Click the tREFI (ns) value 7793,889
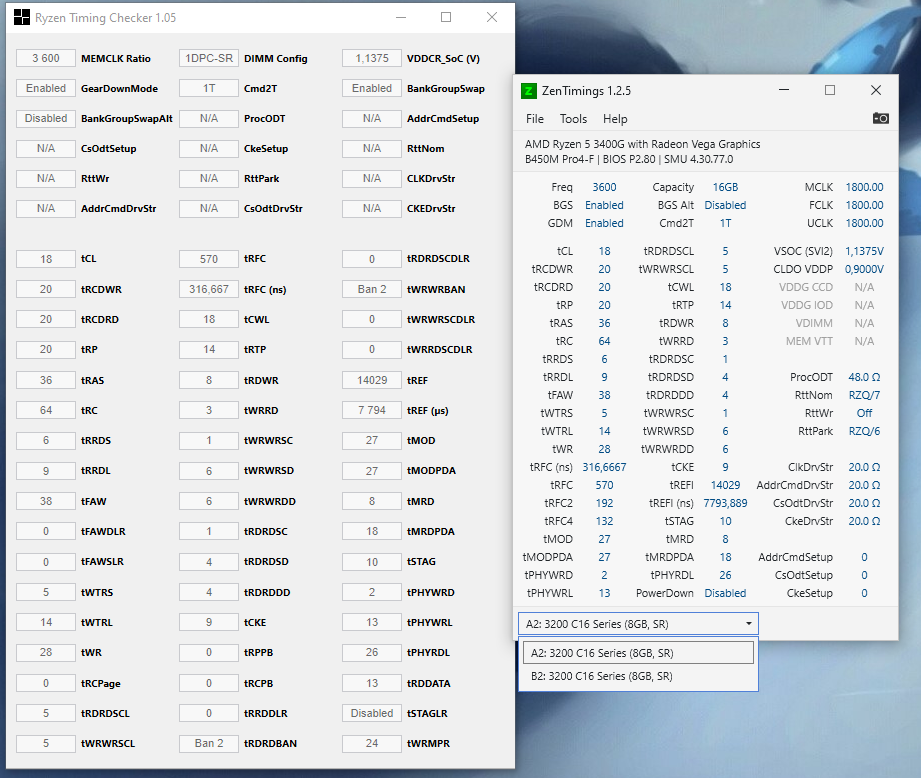Viewport: 921px width, 778px height. pyautogui.click(x=725, y=503)
